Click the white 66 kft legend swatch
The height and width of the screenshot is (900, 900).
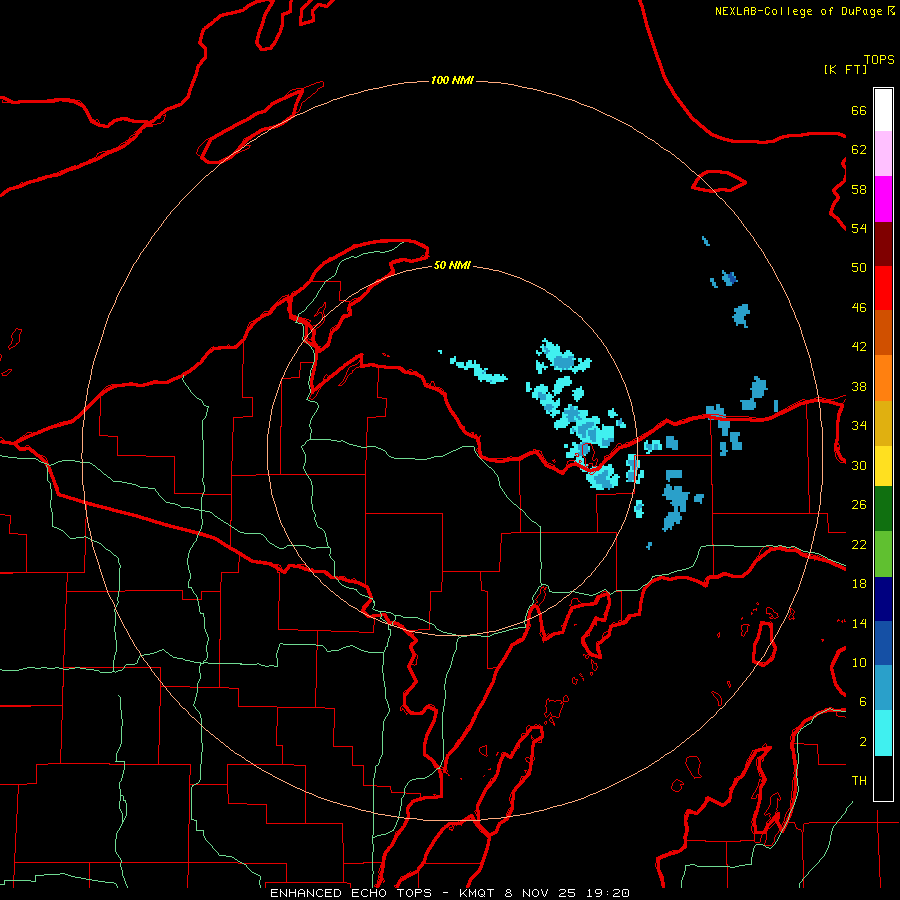883,110
